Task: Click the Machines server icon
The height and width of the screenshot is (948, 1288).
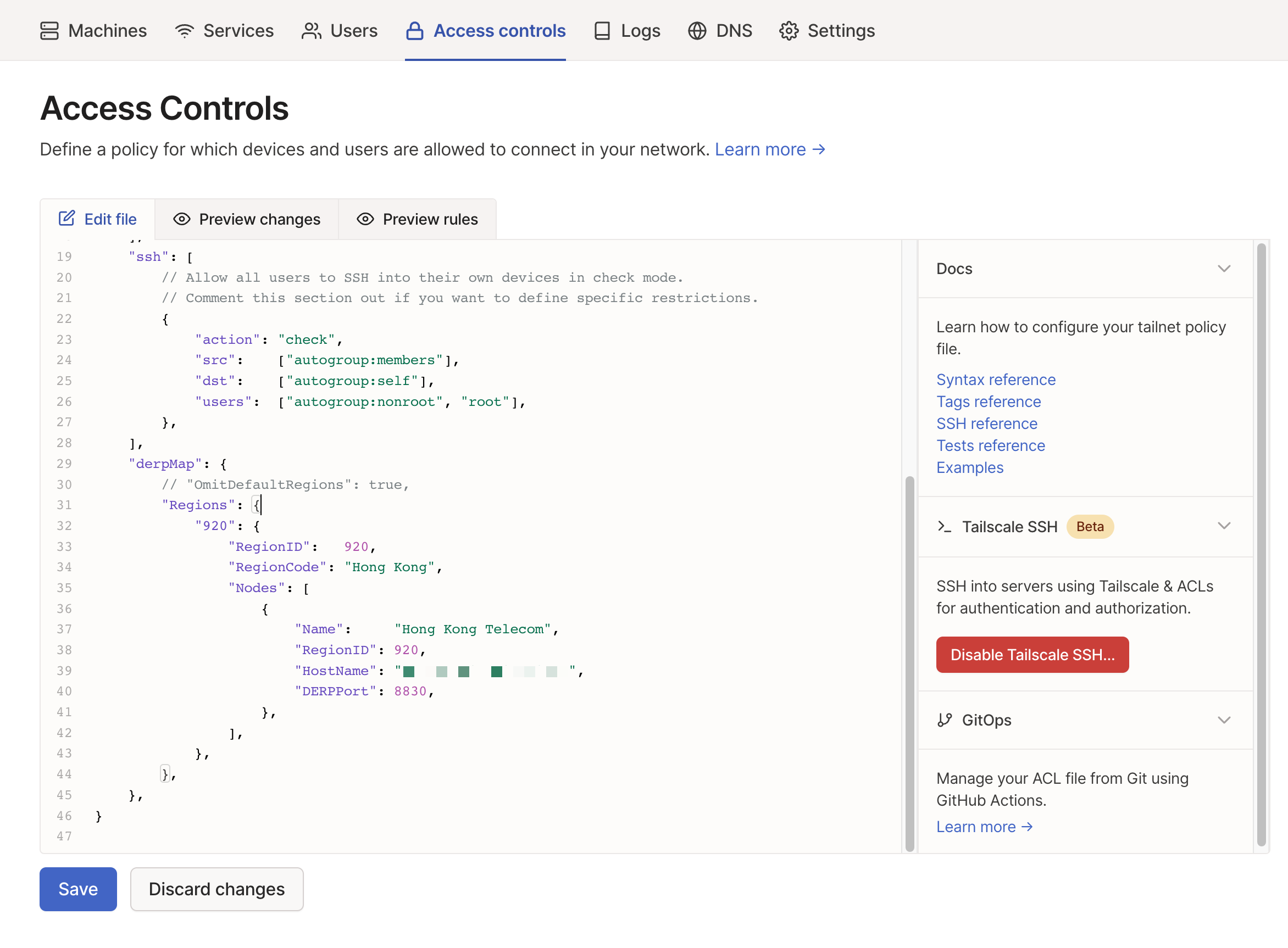Action: pyautogui.click(x=49, y=30)
